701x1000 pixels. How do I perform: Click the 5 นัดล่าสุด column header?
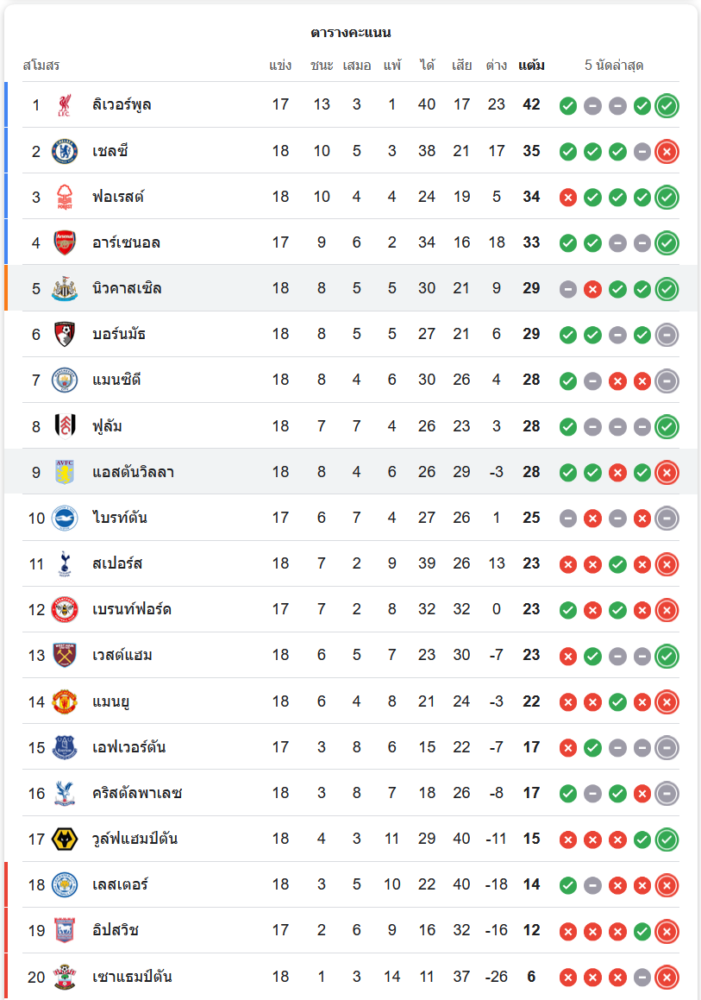[x=614, y=66]
